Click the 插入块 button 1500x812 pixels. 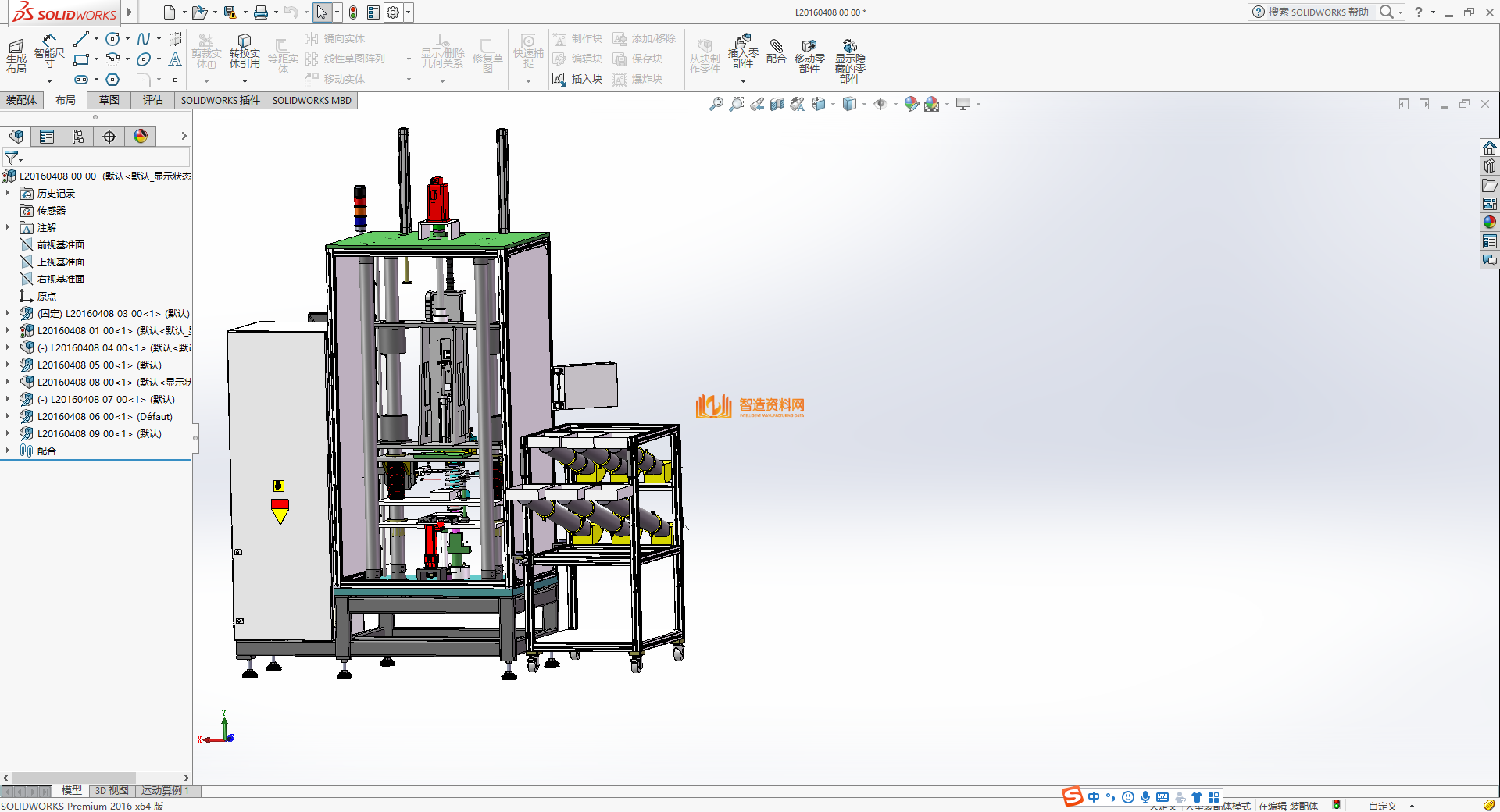(577, 79)
